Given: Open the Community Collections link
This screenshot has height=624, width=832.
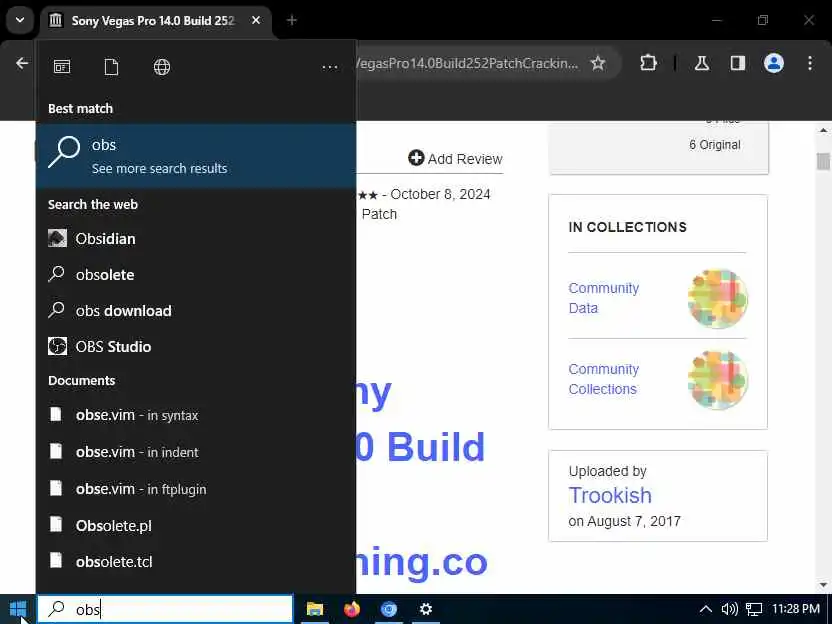Looking at the screenshot, I should 604,379.
